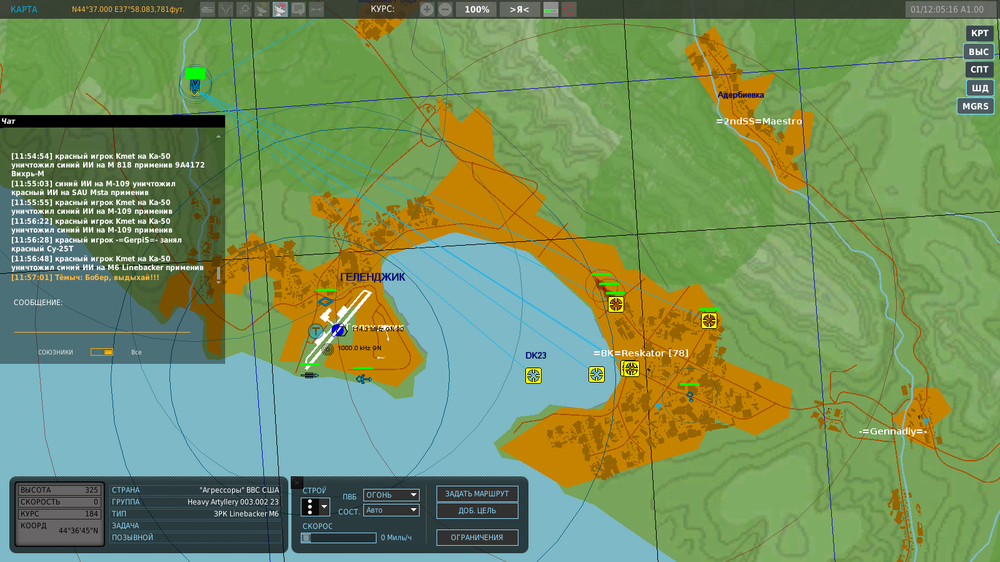
Task: Open the chat message bubble icon
Action: [x=298, y=10]
